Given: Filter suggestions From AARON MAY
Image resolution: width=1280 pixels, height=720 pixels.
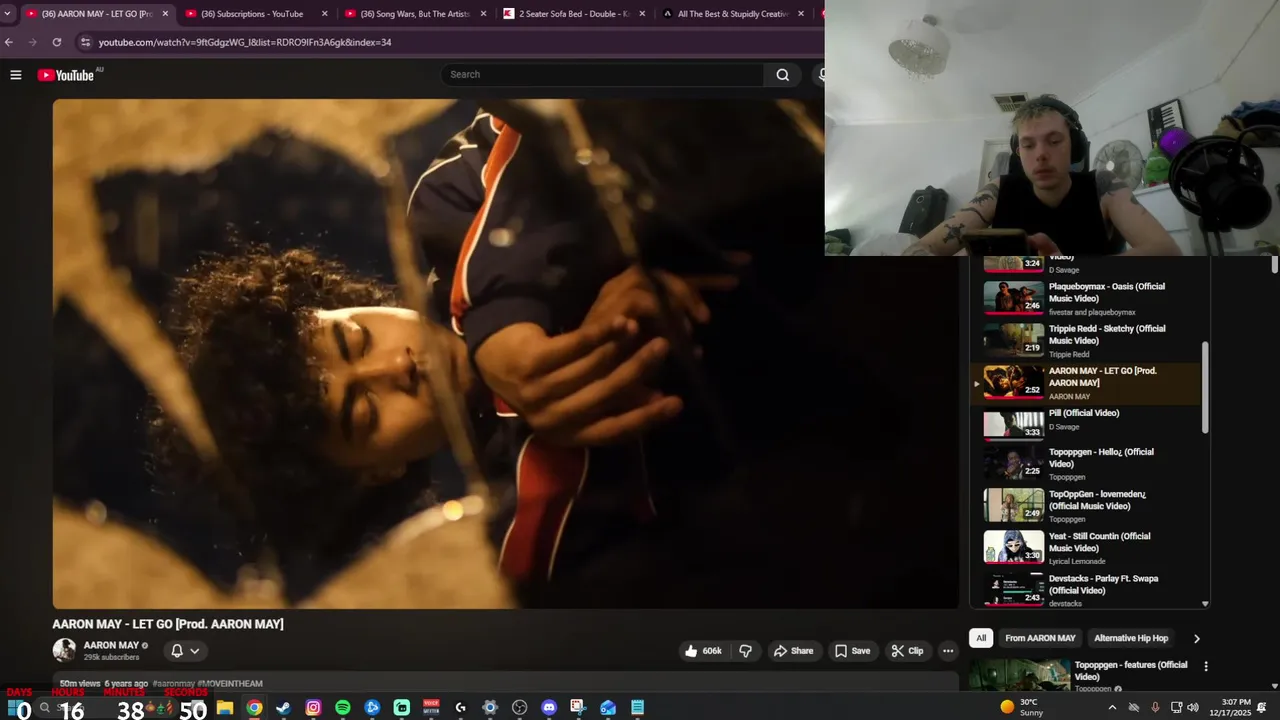Looking at the screenshot, I should click(1040, 638).
